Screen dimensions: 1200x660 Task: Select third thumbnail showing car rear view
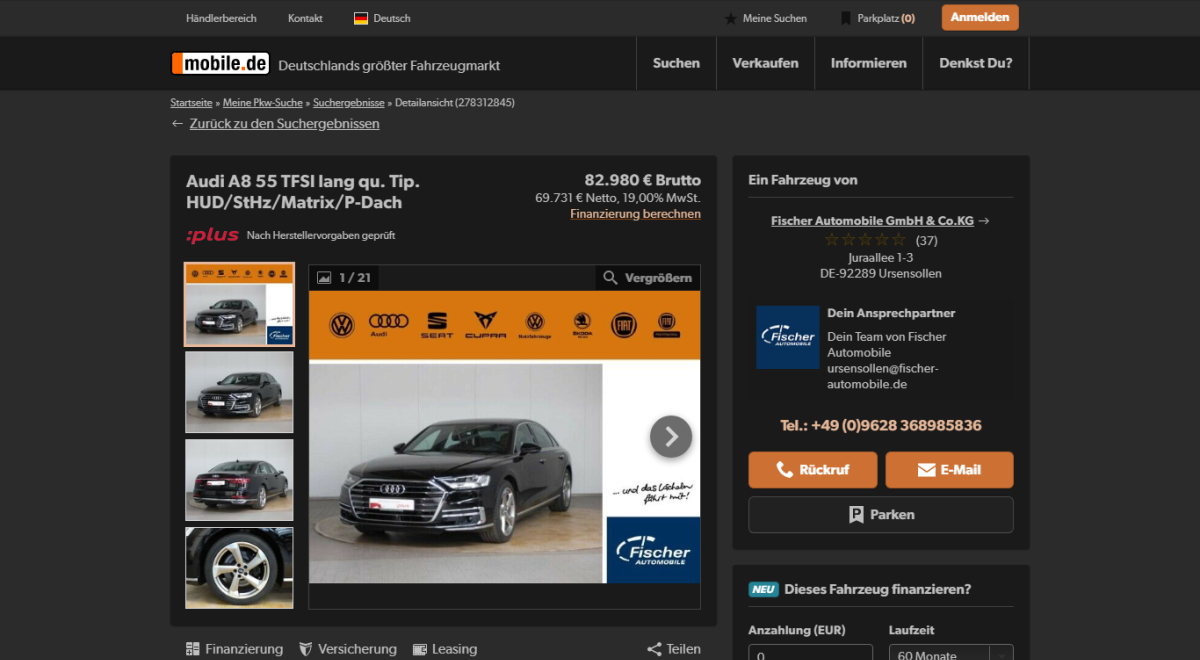tap(239, 480)
